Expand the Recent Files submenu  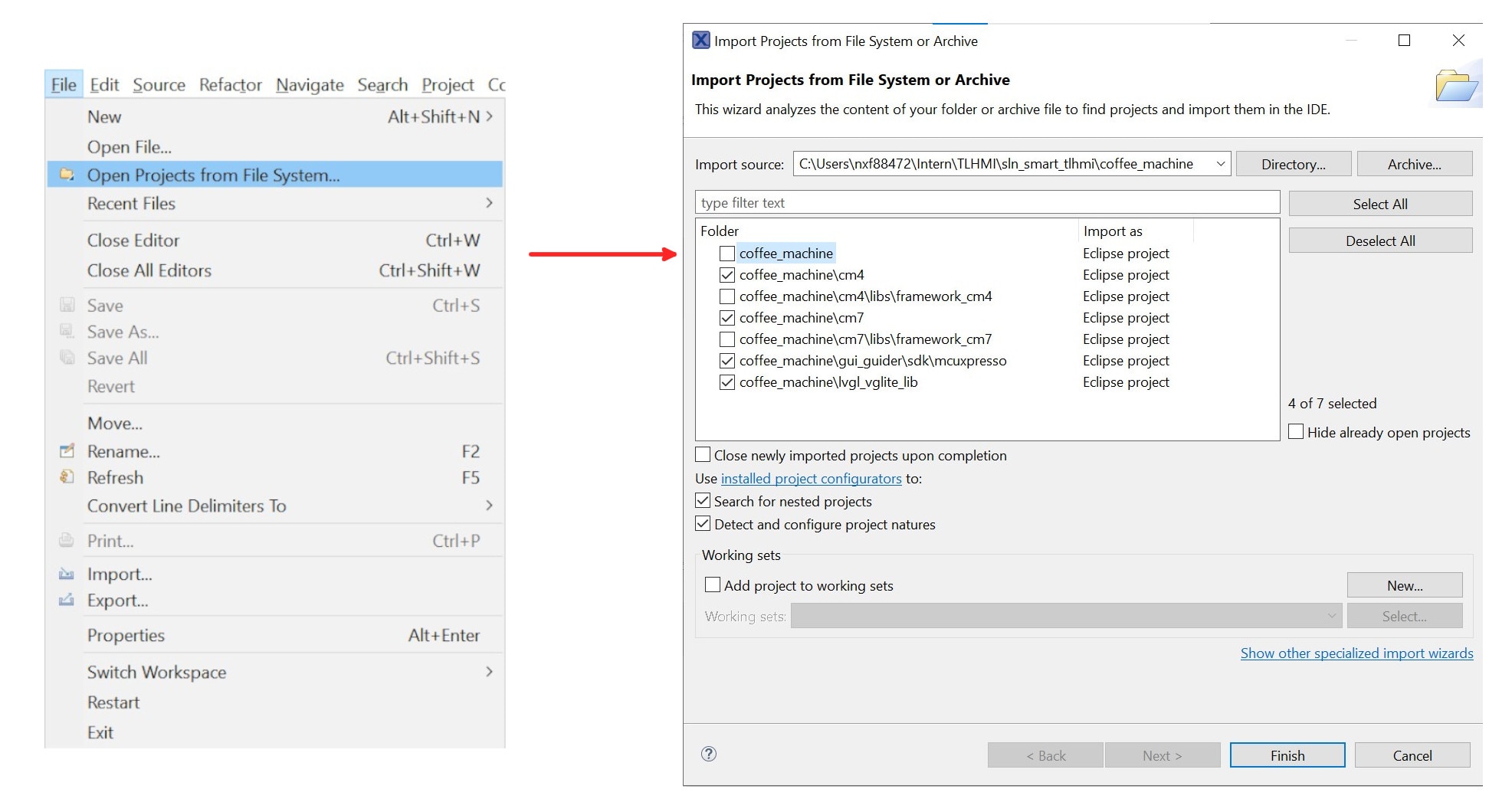(489, 203)
